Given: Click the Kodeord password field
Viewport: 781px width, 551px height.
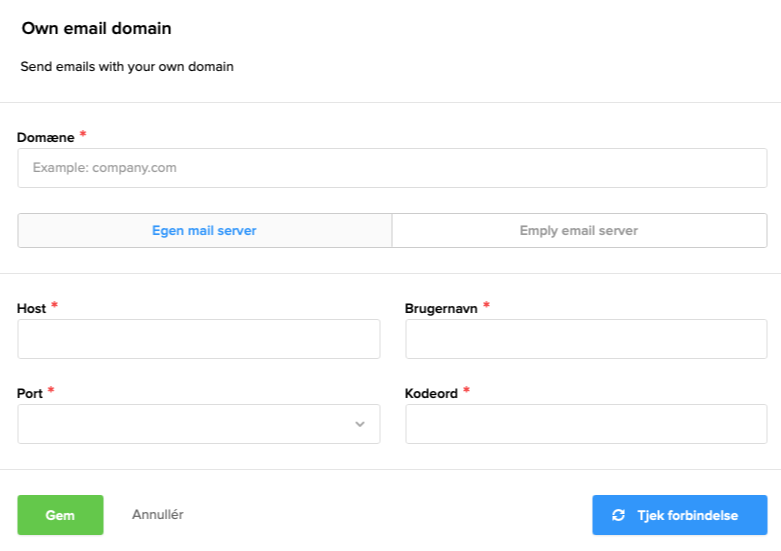Looking at the screenshot, I should (586, 424).
